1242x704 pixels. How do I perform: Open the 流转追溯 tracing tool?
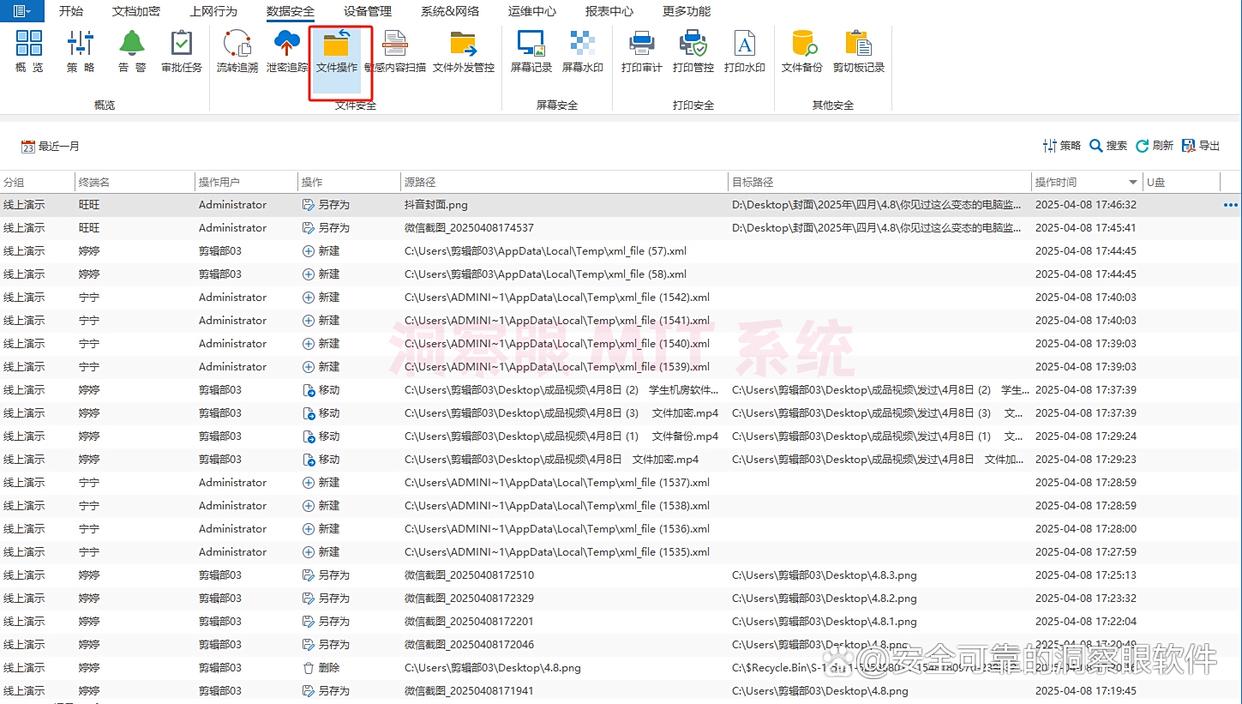(237, 50)
